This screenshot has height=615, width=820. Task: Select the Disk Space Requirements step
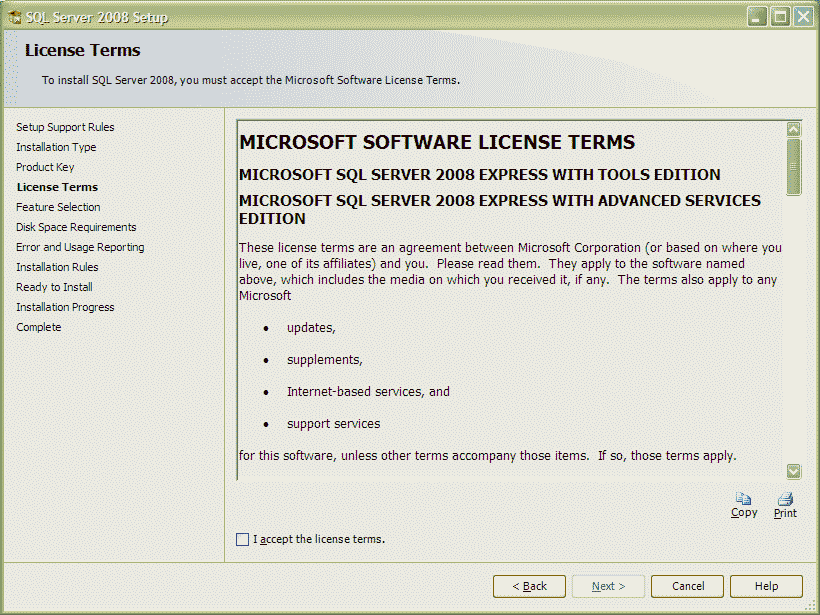coord(76,227)
